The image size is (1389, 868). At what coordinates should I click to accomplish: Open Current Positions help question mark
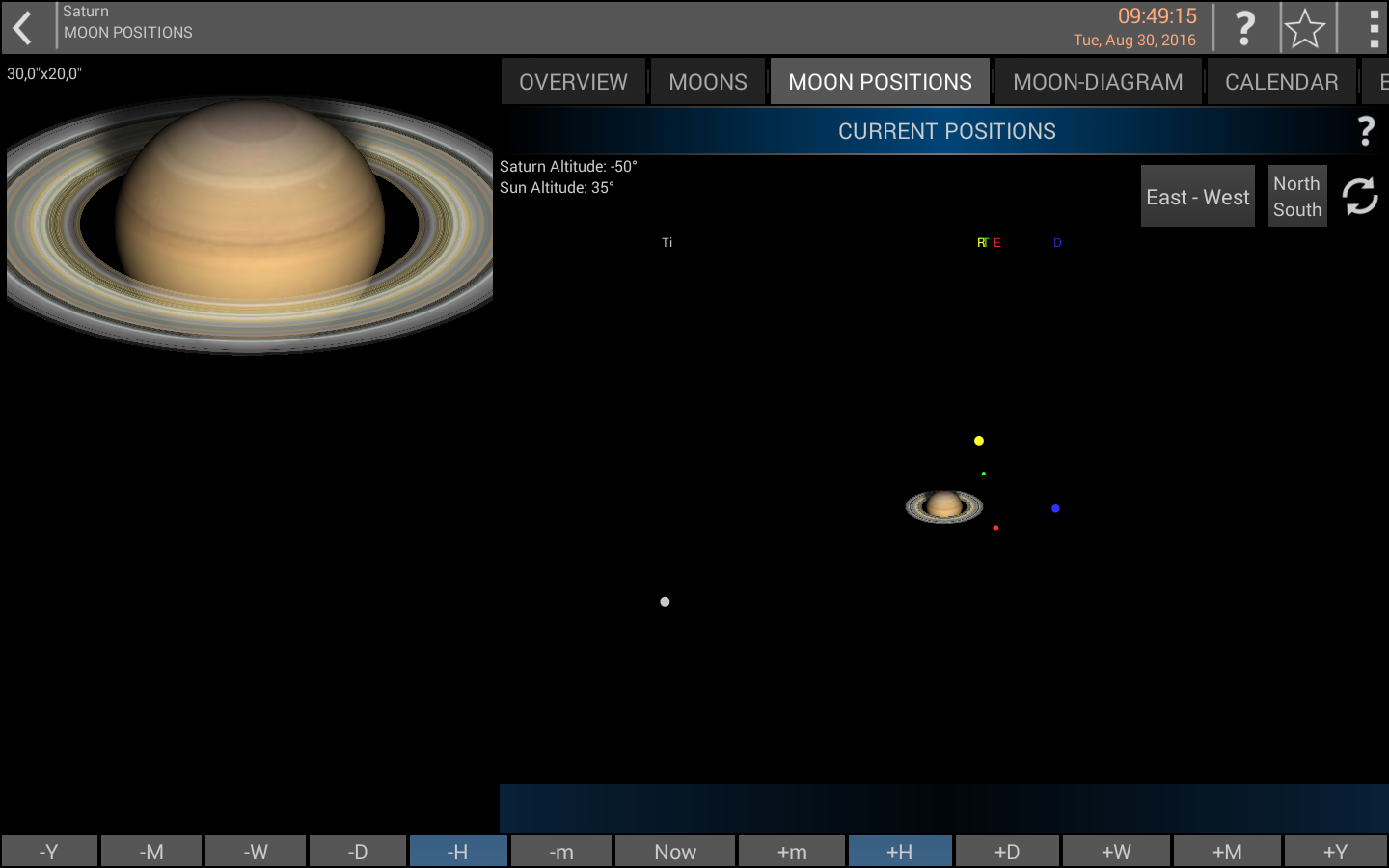click(x=1366, y=131)
